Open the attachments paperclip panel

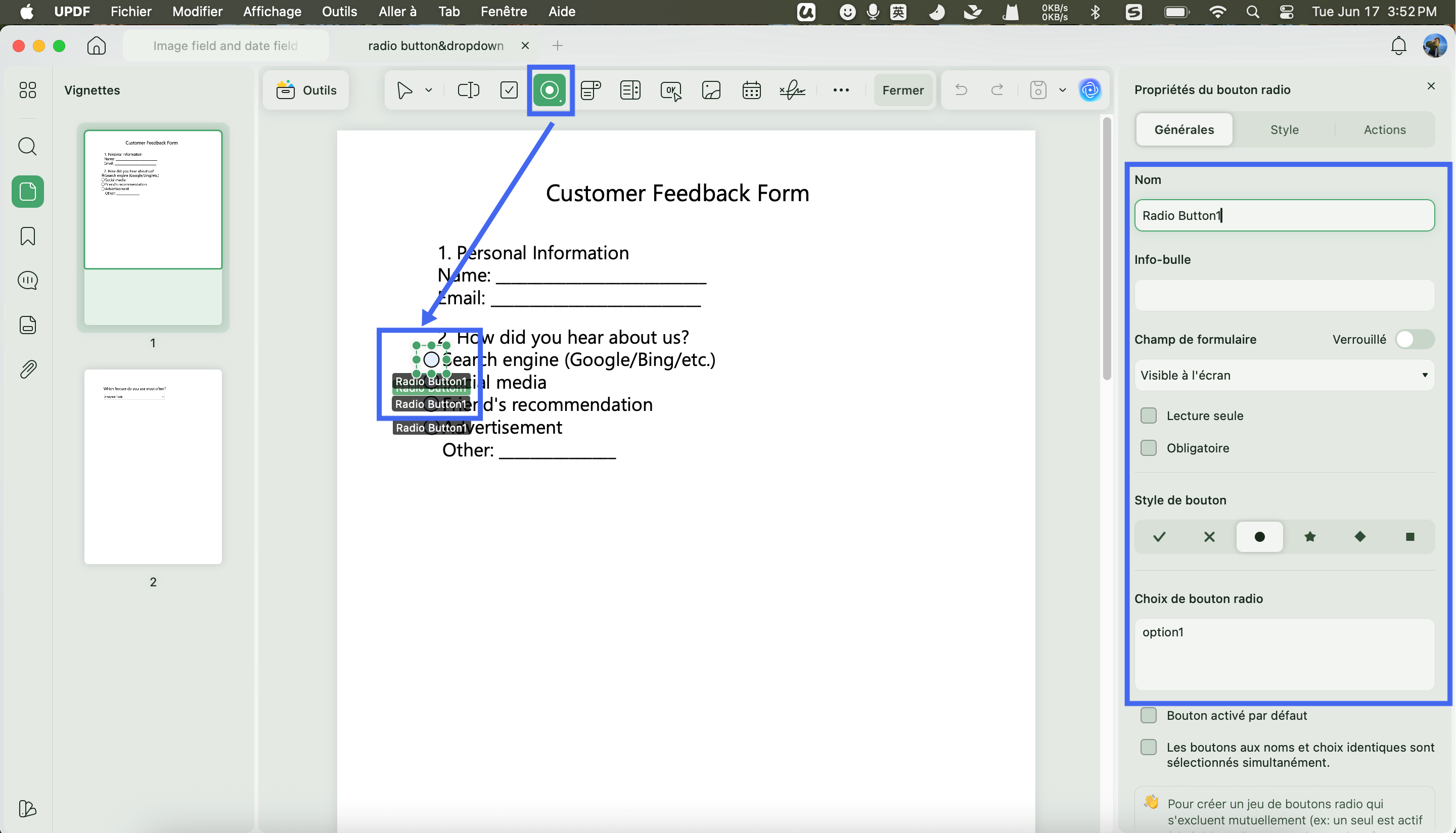pyautogui.click(x=27, y=369)
